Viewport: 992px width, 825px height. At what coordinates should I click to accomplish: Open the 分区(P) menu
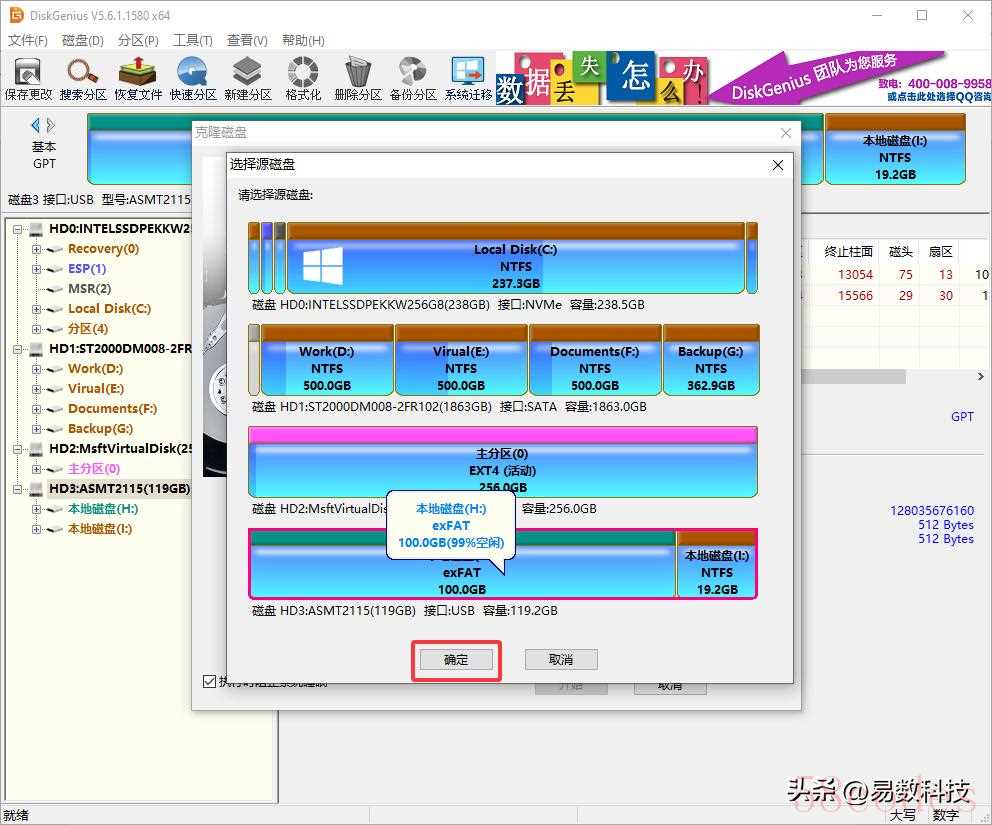(x=138, y=40)
